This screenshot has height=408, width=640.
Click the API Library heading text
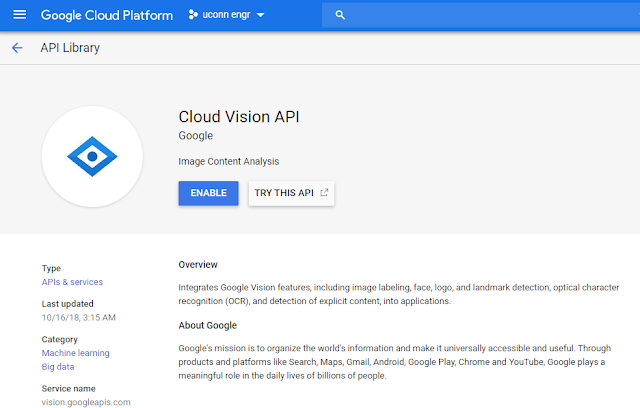(70, 48)
